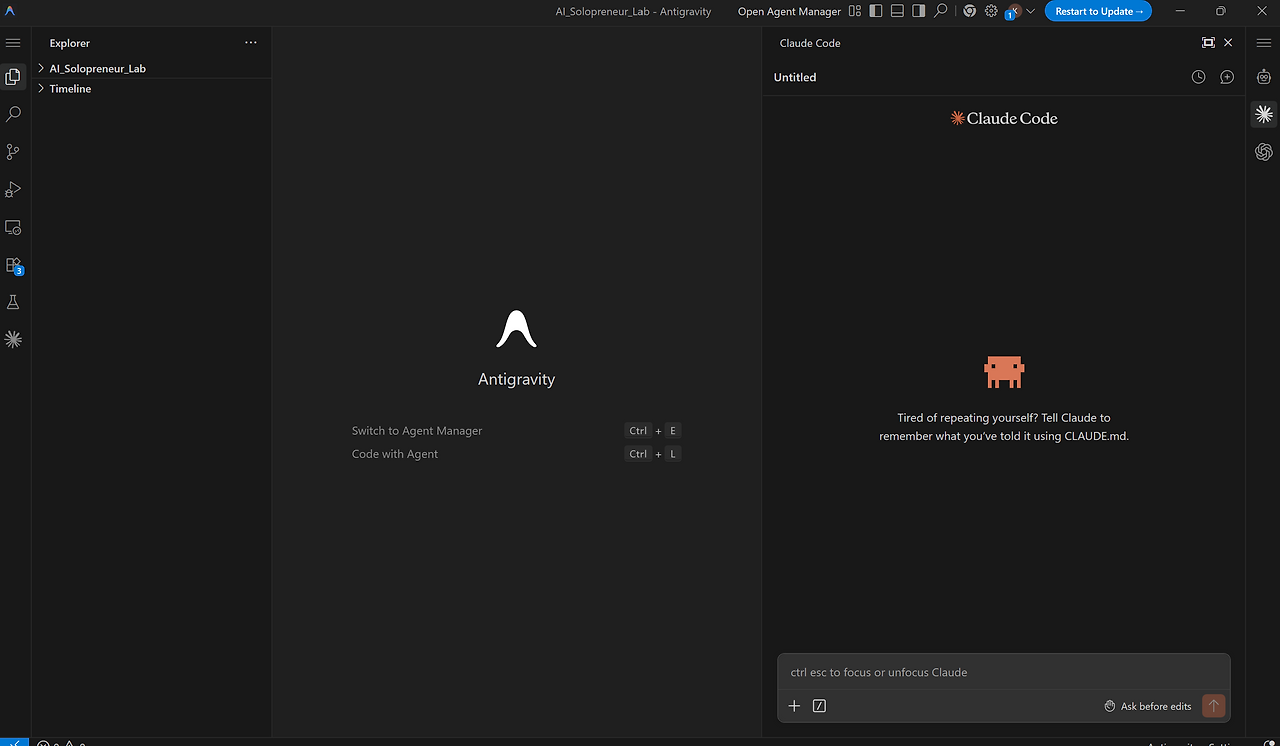Screen dimensions: 1280x746
Task: Send the message with the arrow button
Action: pyautogui.click(x=1213, y=706)
